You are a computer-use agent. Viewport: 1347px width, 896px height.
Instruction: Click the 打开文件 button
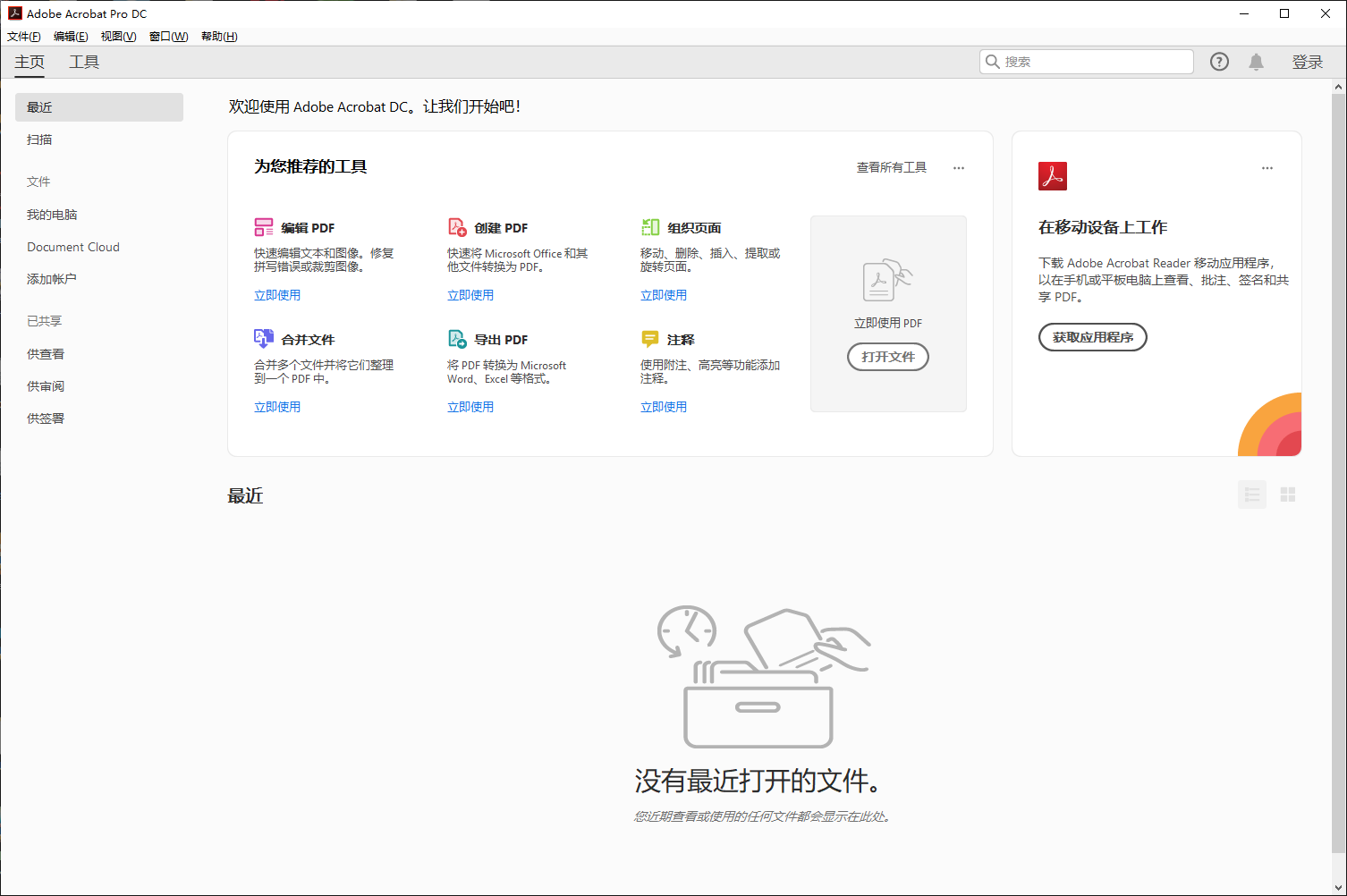tap(887, 357)
